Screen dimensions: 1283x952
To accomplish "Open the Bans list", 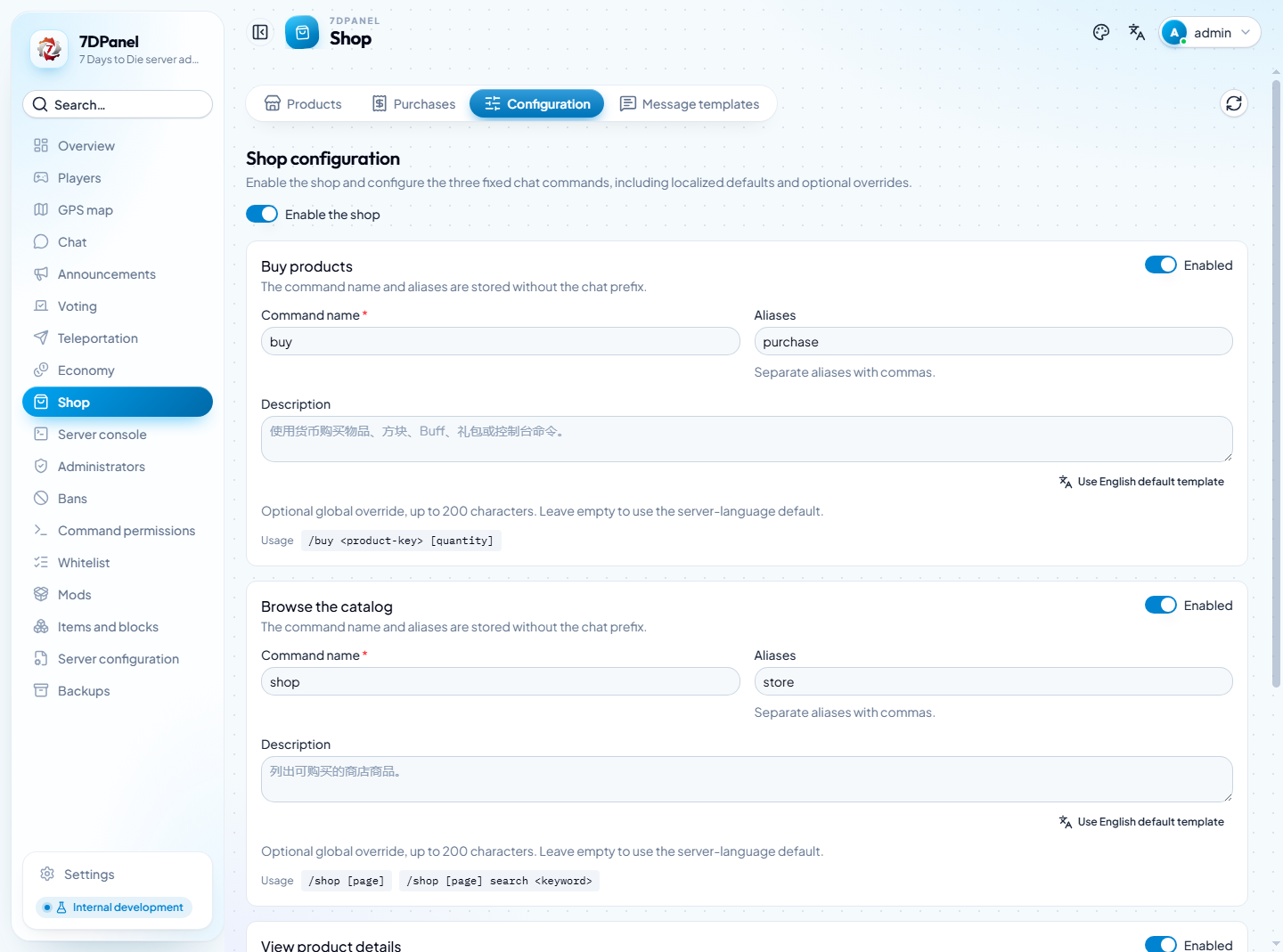I will 118,499.
